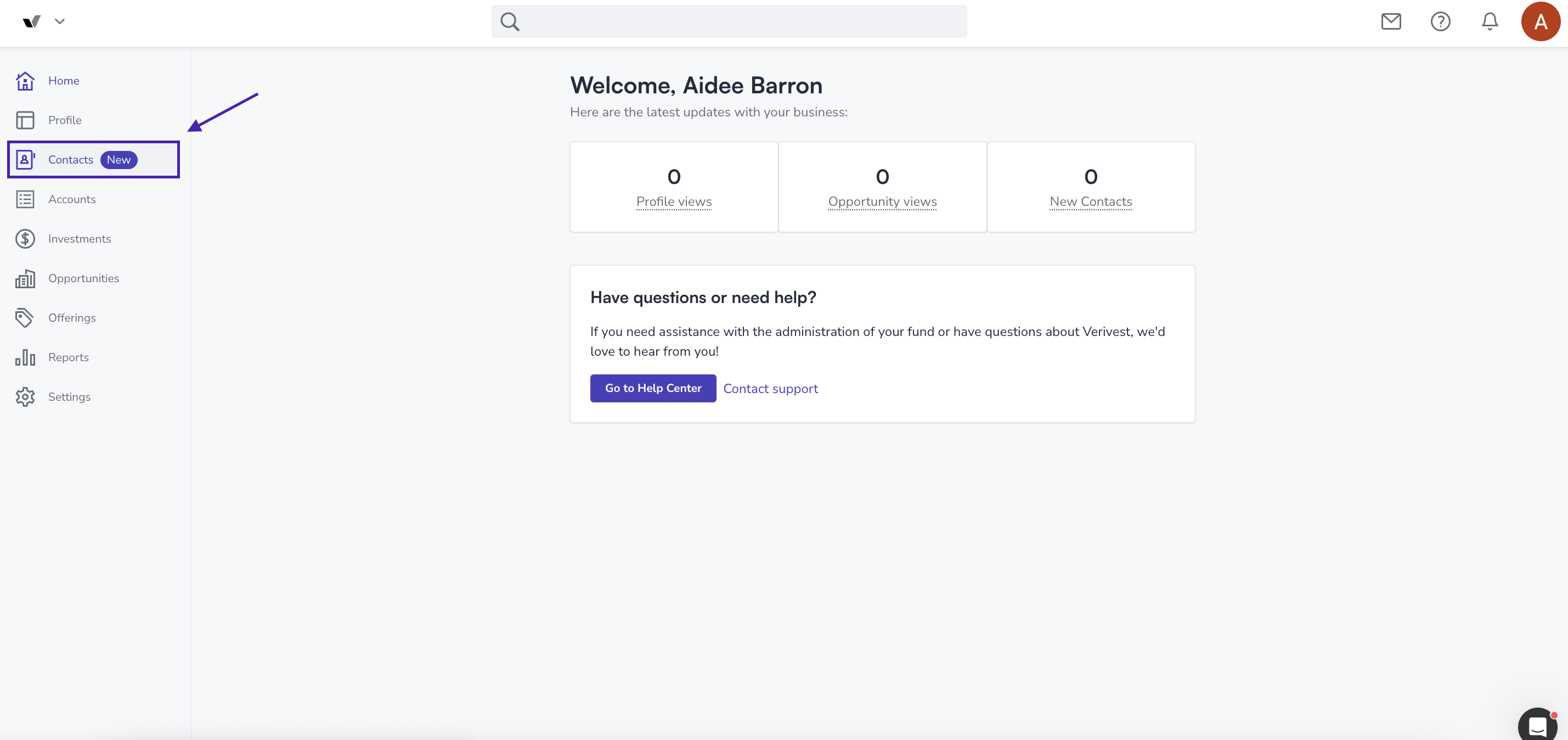The height and width of the screenshot is (740, 1568).
Task: Click the Offerings tag icon
Action: click(x=25, y=318)
